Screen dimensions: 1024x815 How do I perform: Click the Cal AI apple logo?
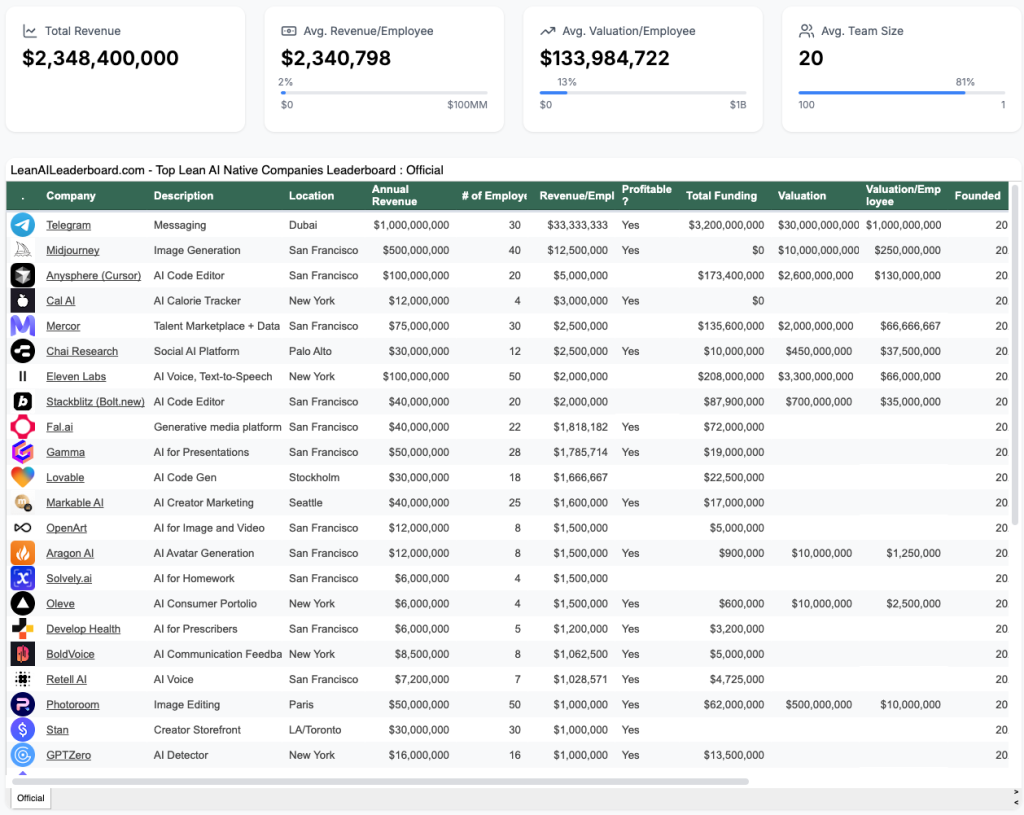click(x=23, y=300)
